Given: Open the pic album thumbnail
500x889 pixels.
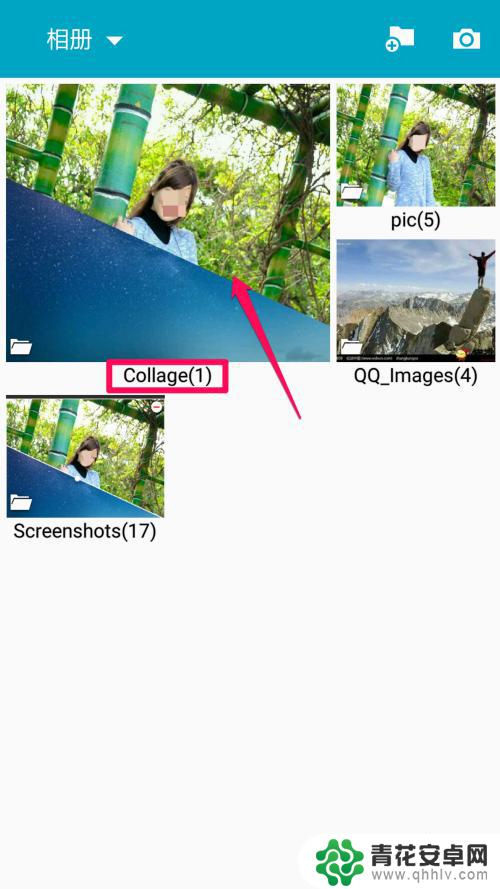Looking at the screenshot, I should coord(416,145).
